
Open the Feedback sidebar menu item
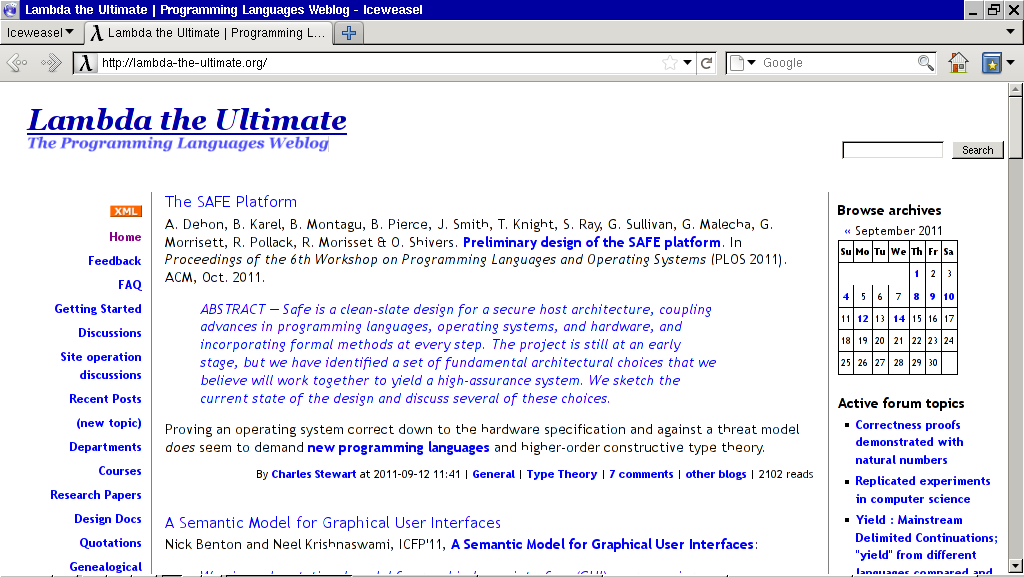click(x=115, y=261)
